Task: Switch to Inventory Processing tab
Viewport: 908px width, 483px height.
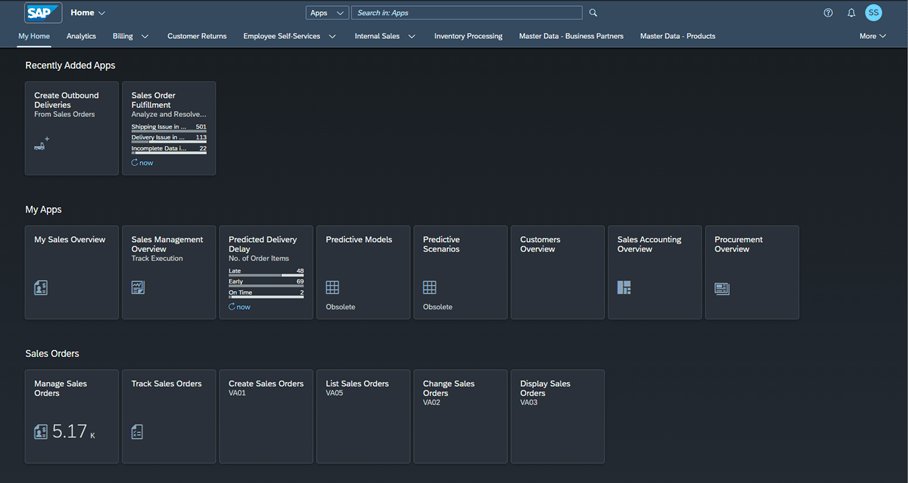Action: [468, 36]
